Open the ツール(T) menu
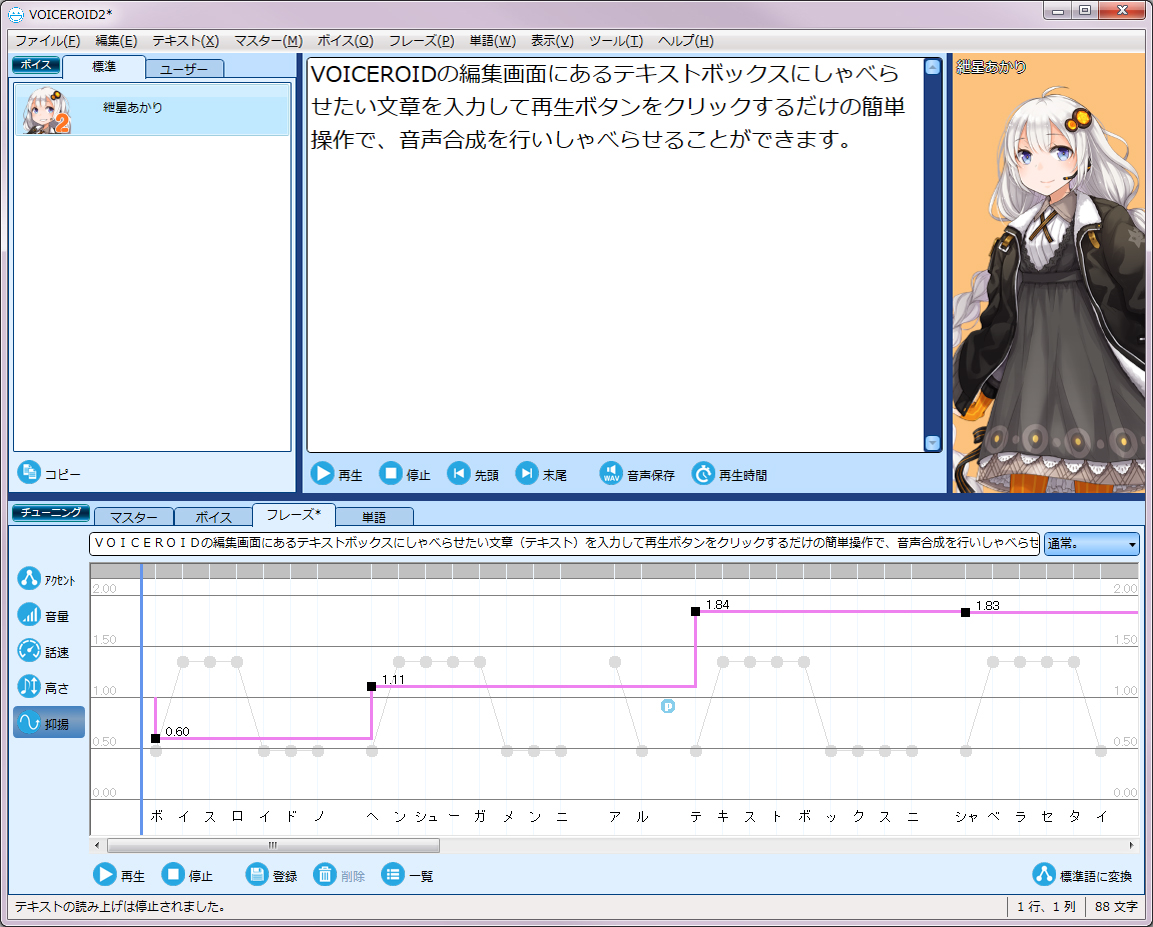This screenshot has width=1153, height=927. (x=615, y=40)
